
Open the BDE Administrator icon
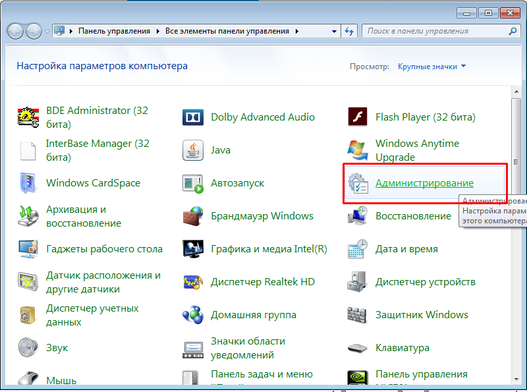28,117
